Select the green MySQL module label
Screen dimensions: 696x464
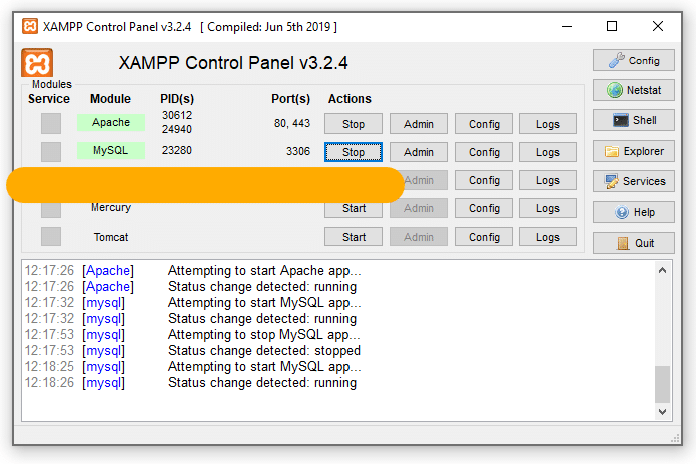tap(111, 151)
